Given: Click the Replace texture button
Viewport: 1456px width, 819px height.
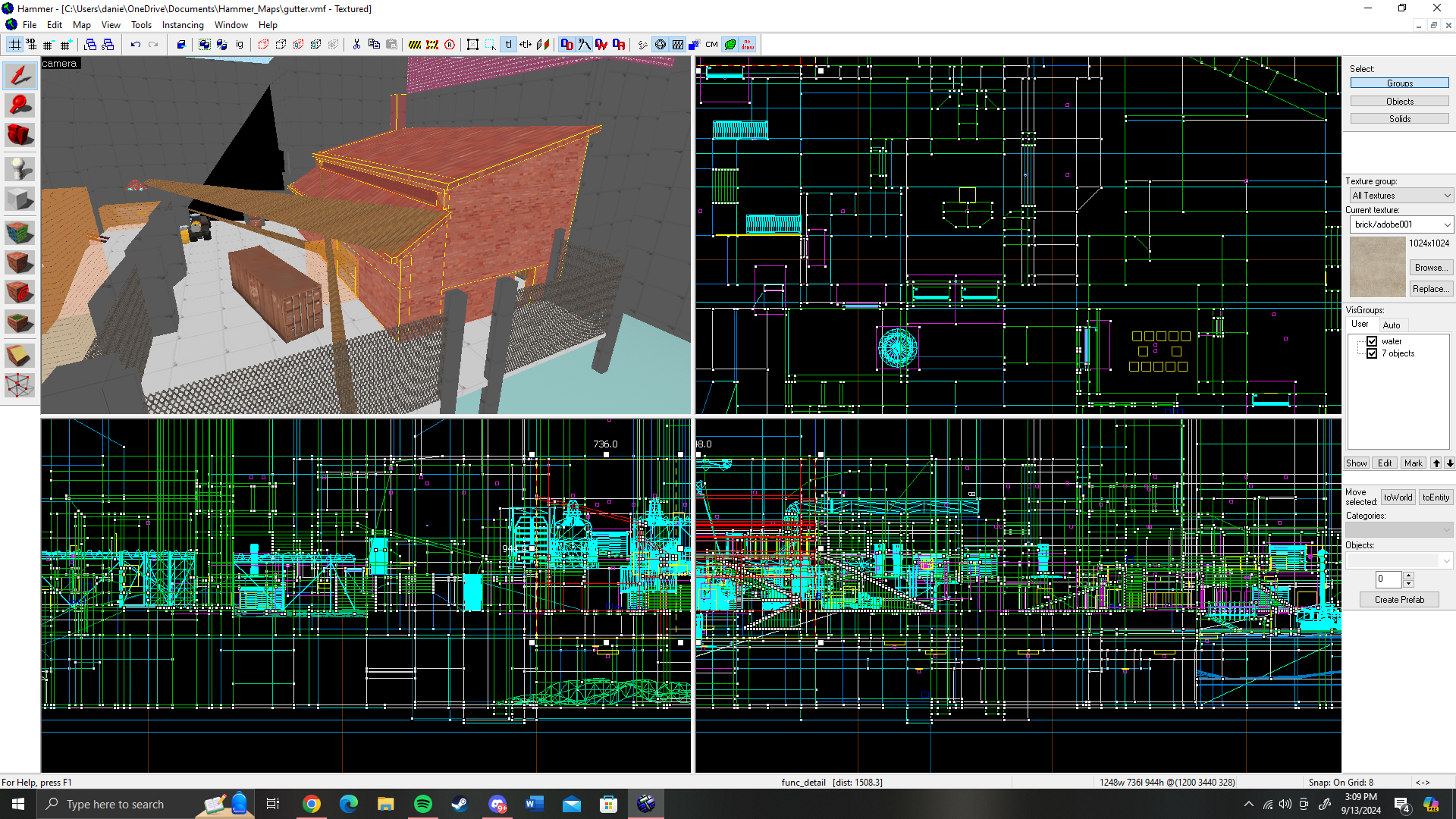Looking at the screenshot, I should tap(1431, 289).
